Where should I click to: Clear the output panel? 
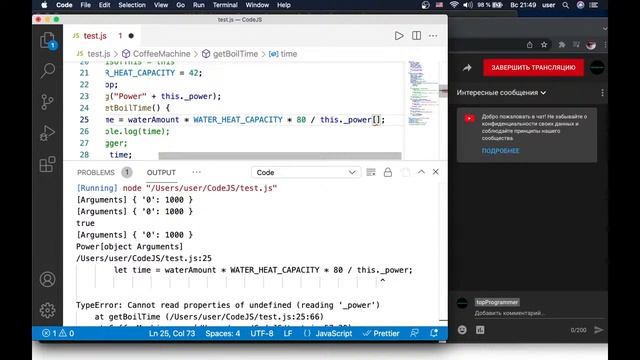pos(371,172)
